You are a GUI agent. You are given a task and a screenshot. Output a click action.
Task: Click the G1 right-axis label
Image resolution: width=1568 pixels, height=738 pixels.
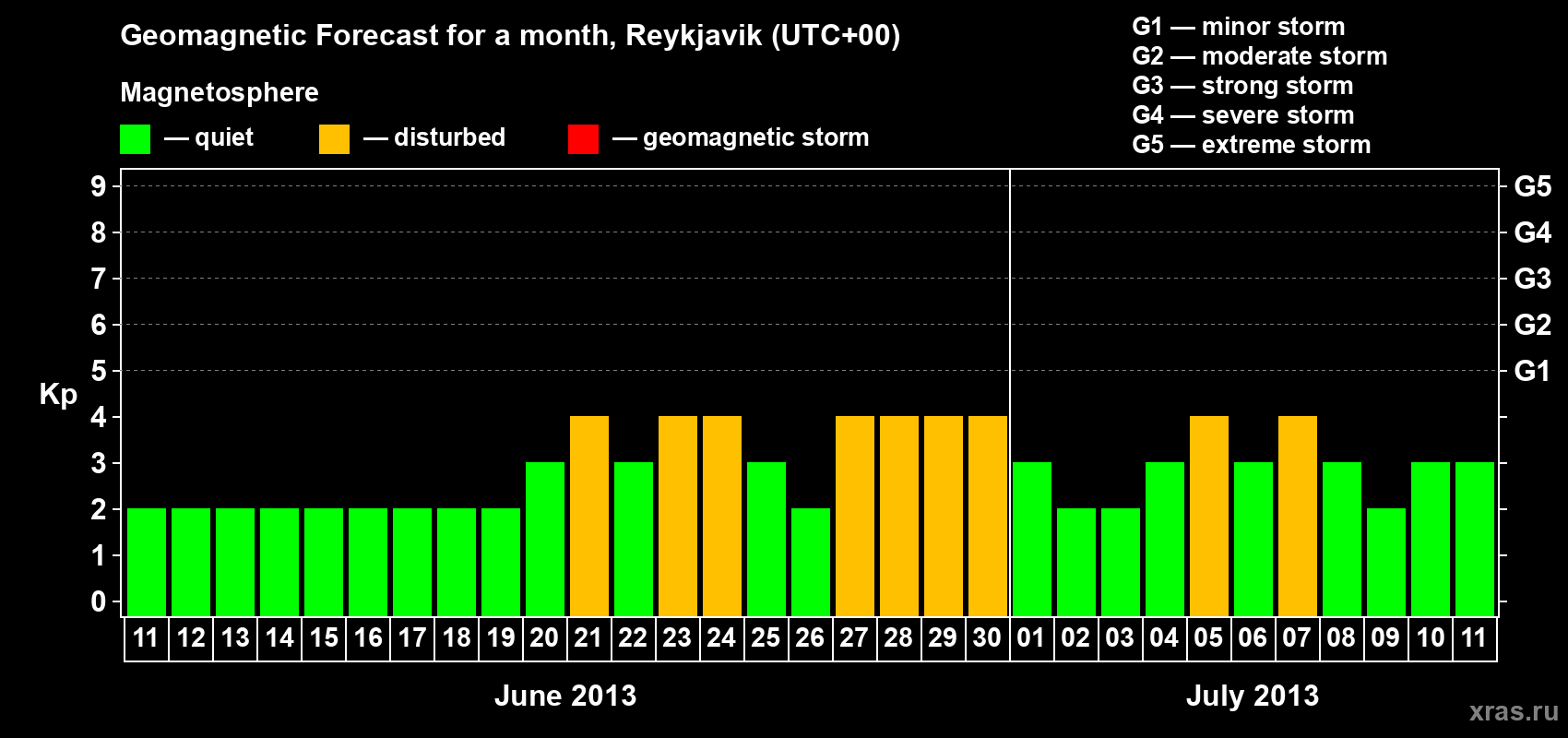1533,371
